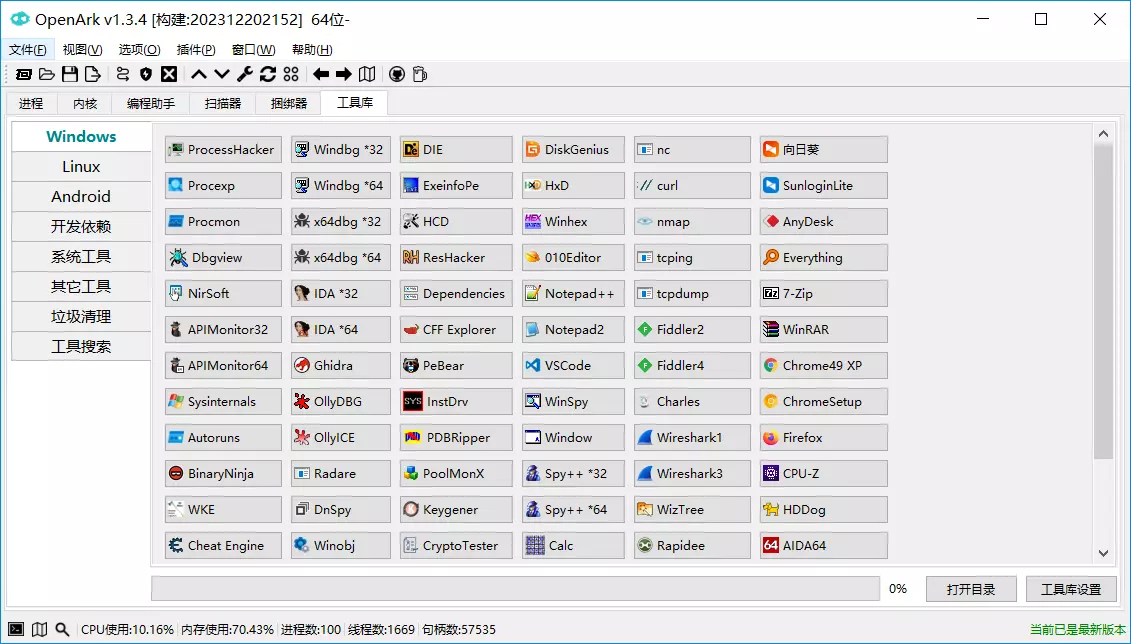The width and height of the screenshot is (1131, 644).
Task: Click the wrench icon in the toolbar
Action: [x=244, y=74]
